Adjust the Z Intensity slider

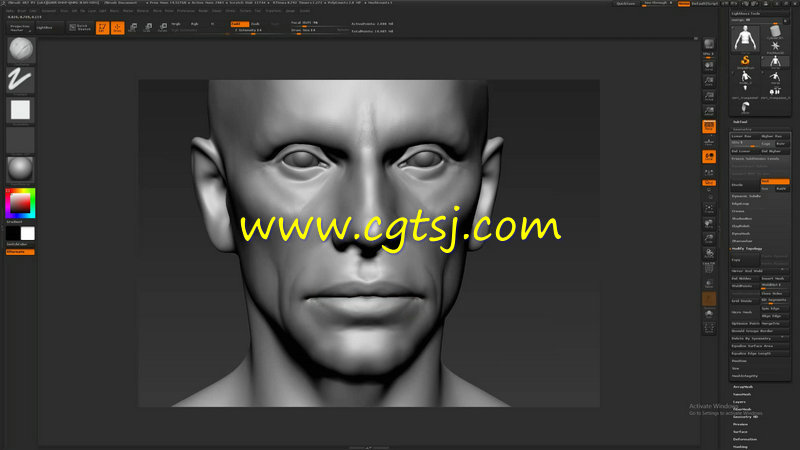click(x=257, y=31)
